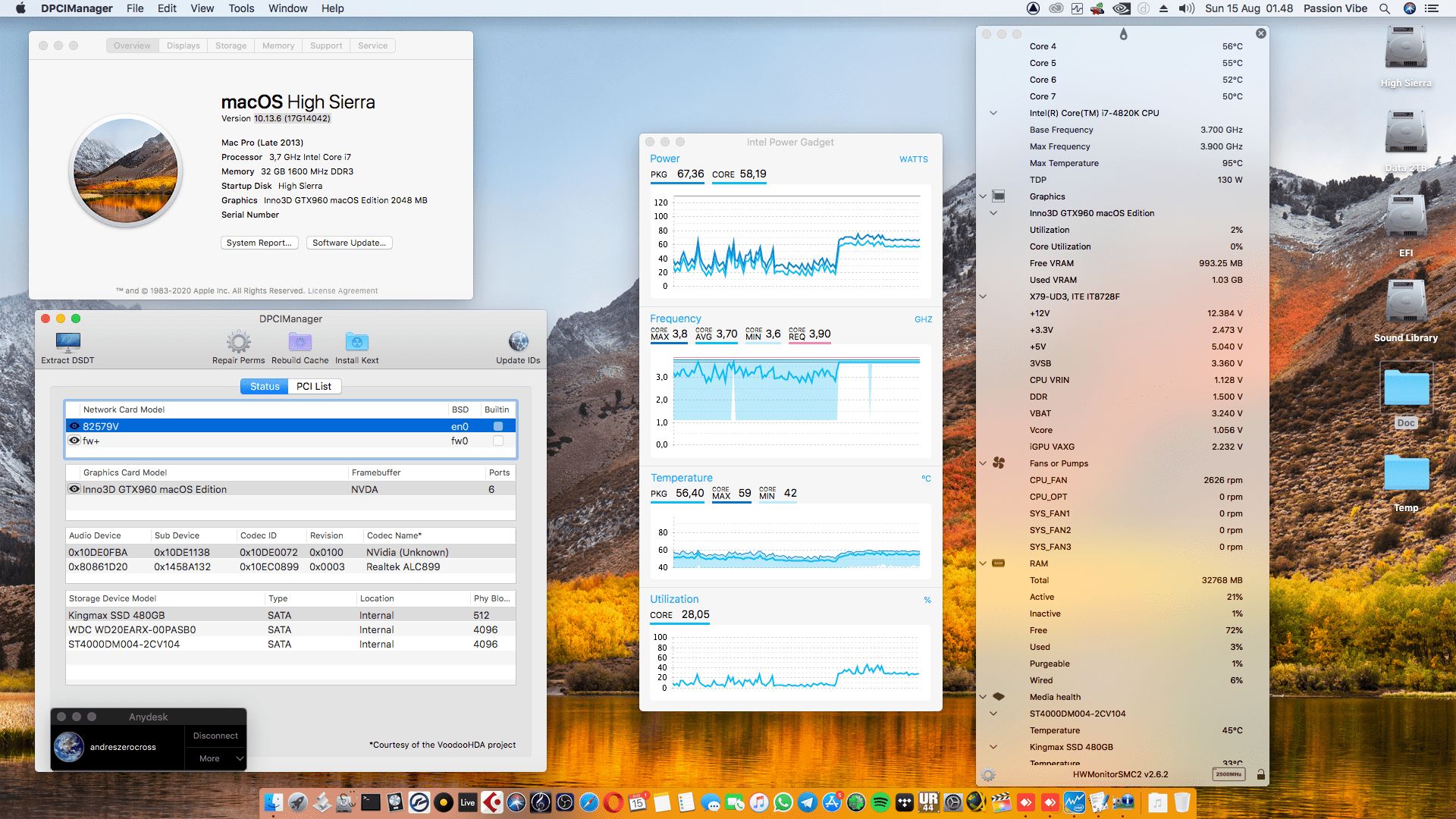This screenshot has height=819, width=1456.
Task: Open Telegram from the Dock
Action: click(808, 802)
